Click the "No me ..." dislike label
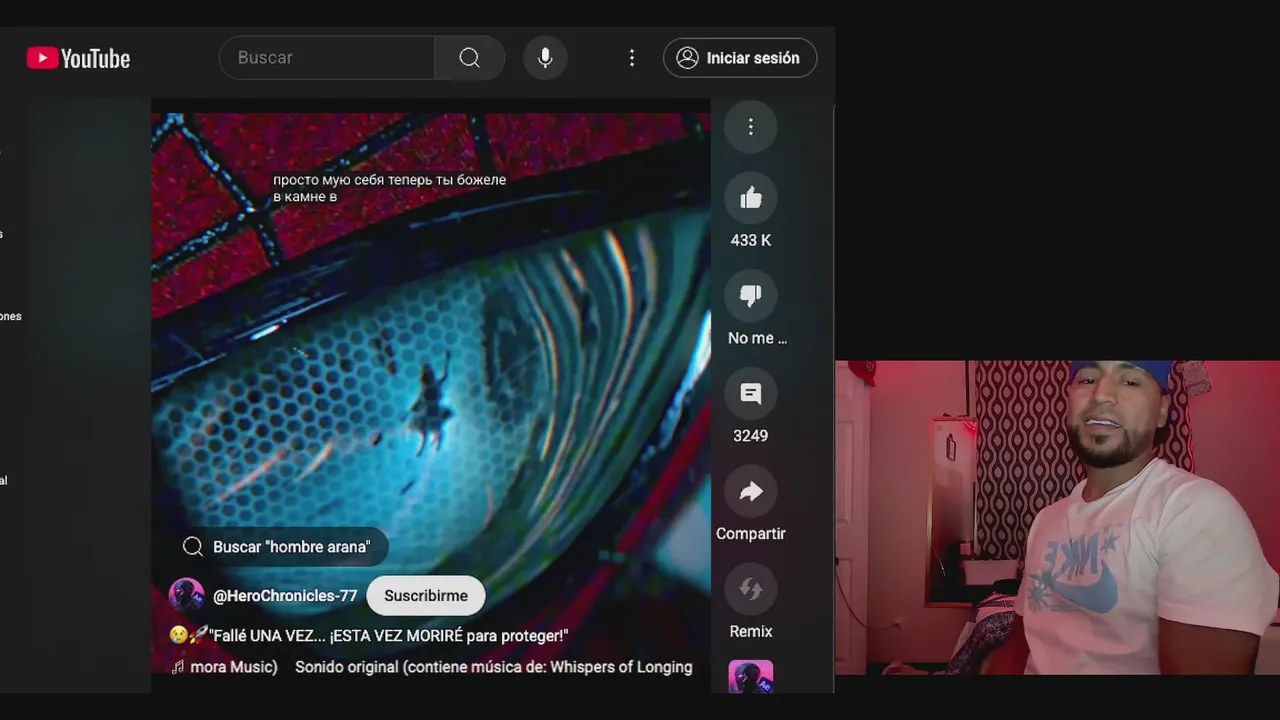This screenshot has width=1280, height=720. (757, 338)
